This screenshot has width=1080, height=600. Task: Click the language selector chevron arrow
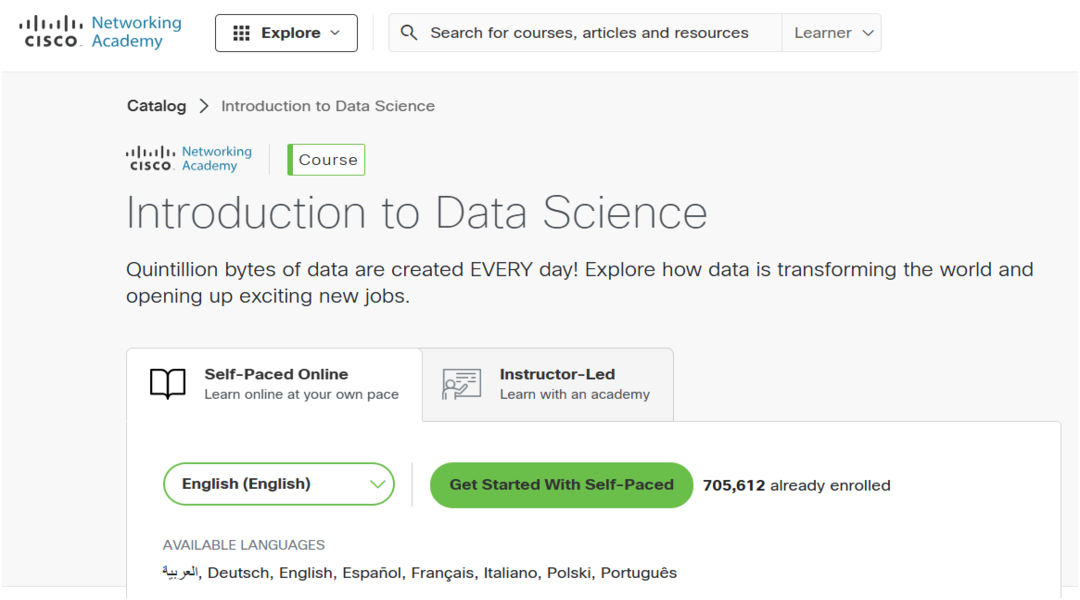click(377, 484)
